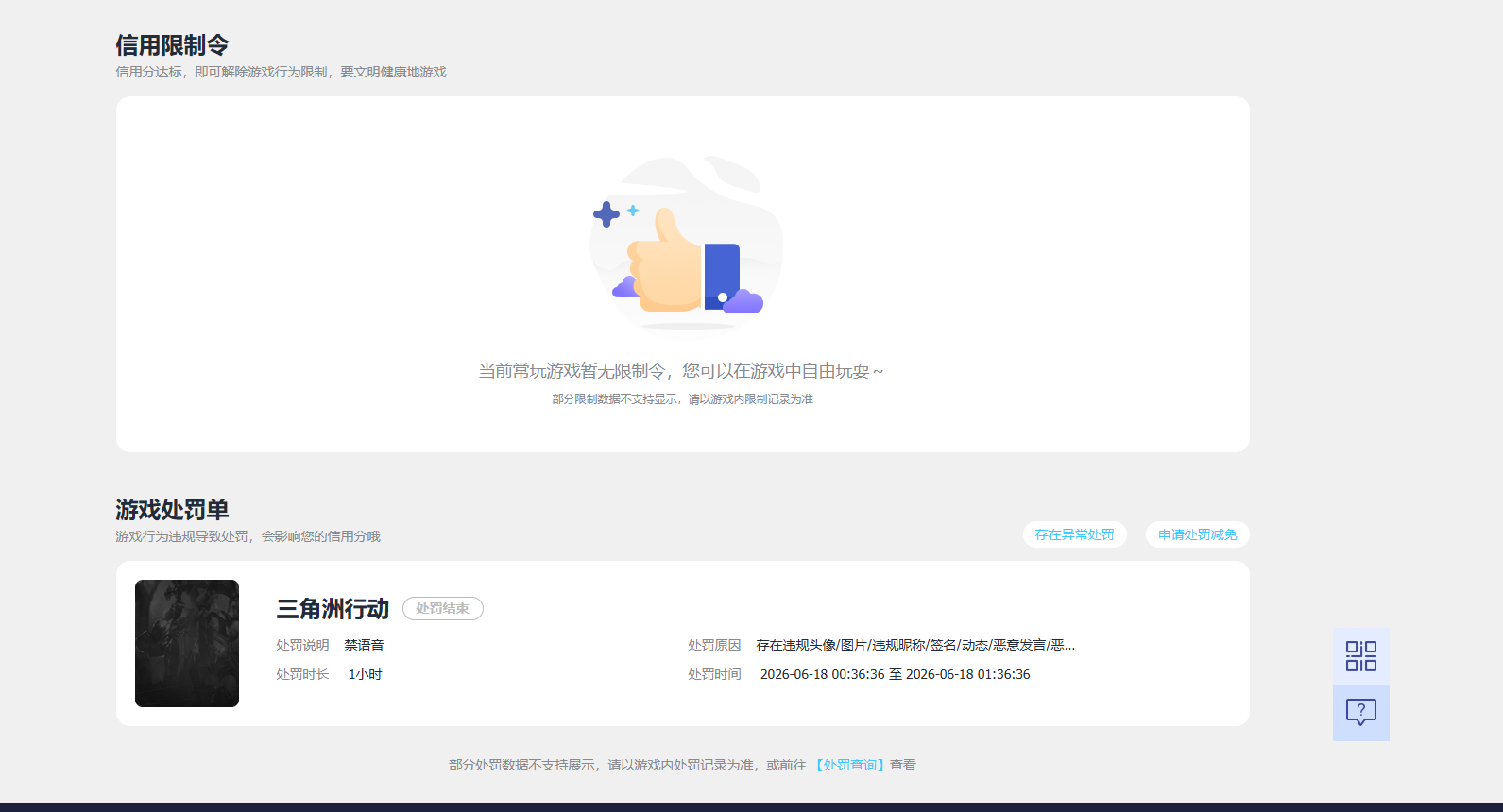
Task: Click the truncated 处罚原因 text 存在违规头像
Action: (915, 645)
